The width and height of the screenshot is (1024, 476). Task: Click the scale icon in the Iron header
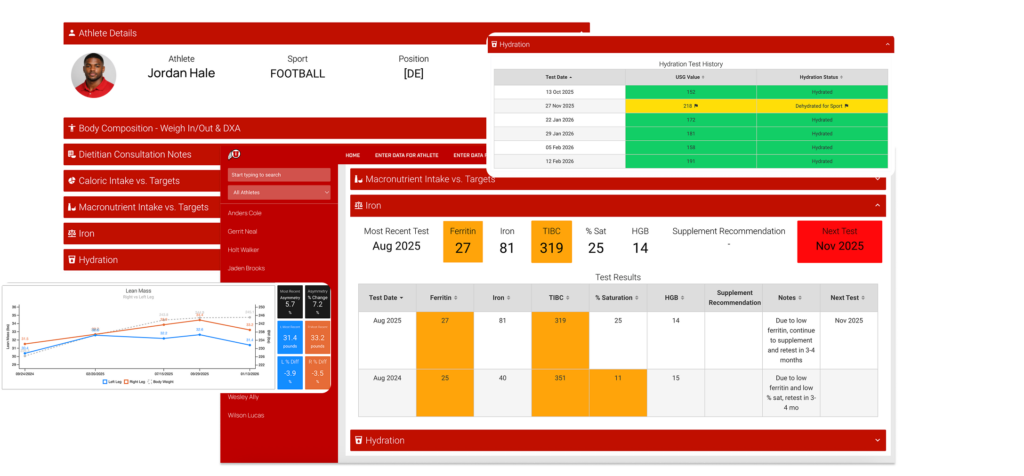358,205
